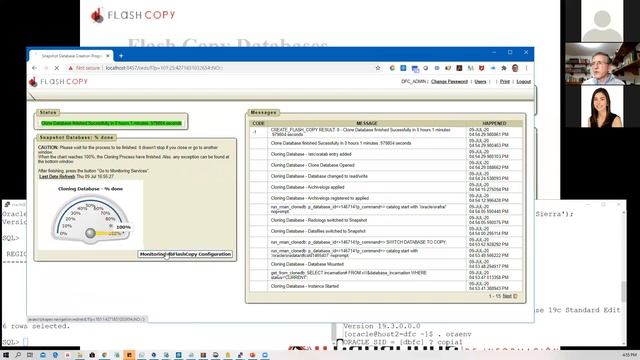Open a new browser tab
The image size is (640, 360).
[121, 56]
